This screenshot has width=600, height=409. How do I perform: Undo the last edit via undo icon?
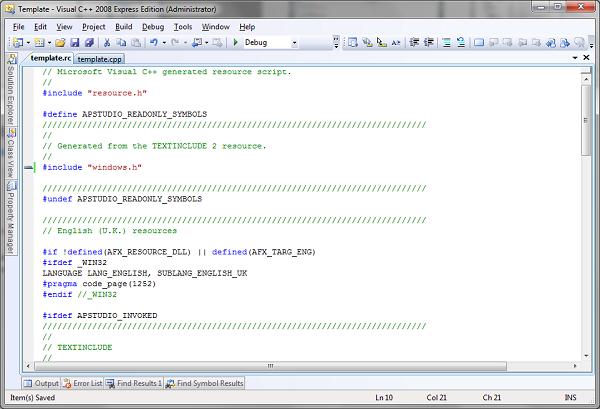[x=154, y=42]
